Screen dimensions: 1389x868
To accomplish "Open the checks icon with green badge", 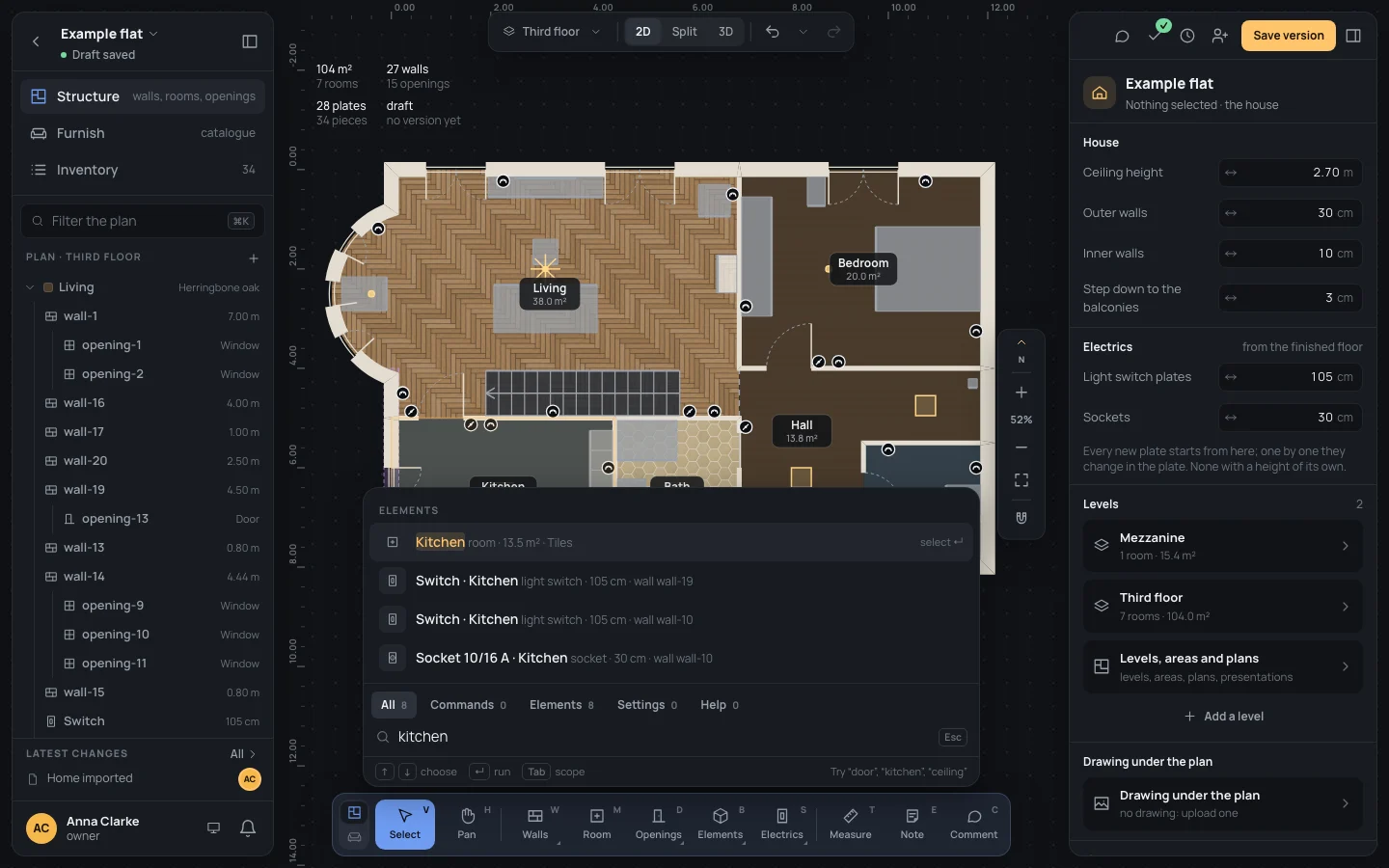I will 1156,34.
